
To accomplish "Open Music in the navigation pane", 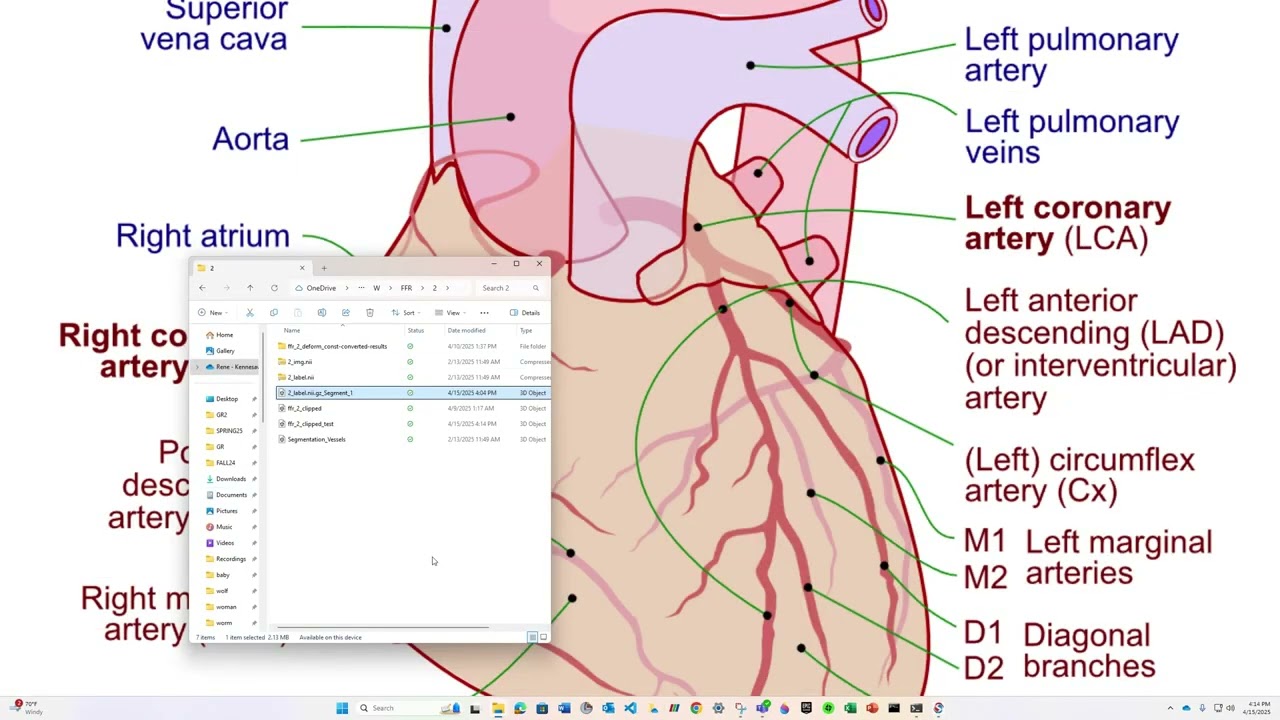I will tap(224, 527).
